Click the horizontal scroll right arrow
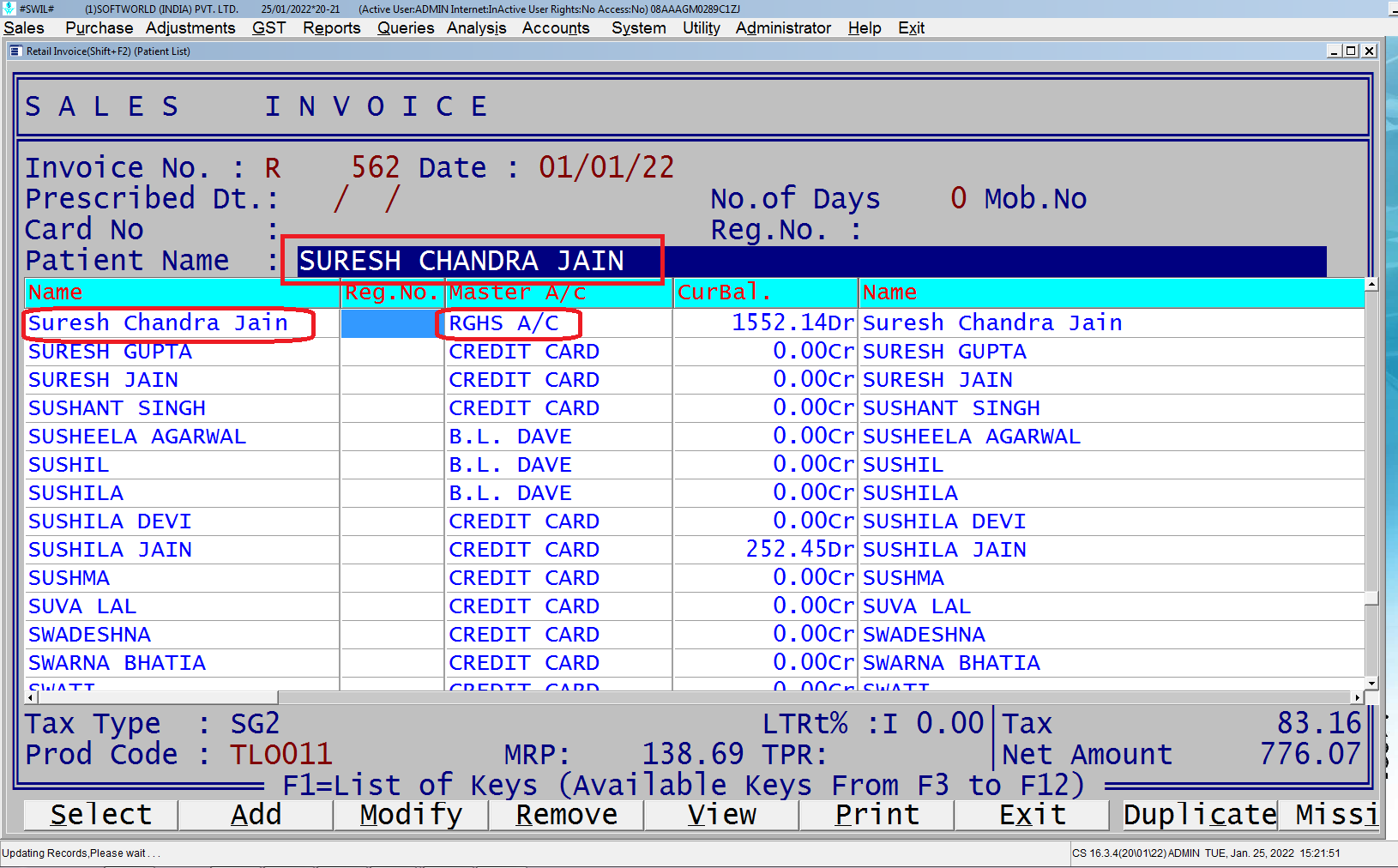Viewport: 1398px width, 868px height. coord(1358,697)
